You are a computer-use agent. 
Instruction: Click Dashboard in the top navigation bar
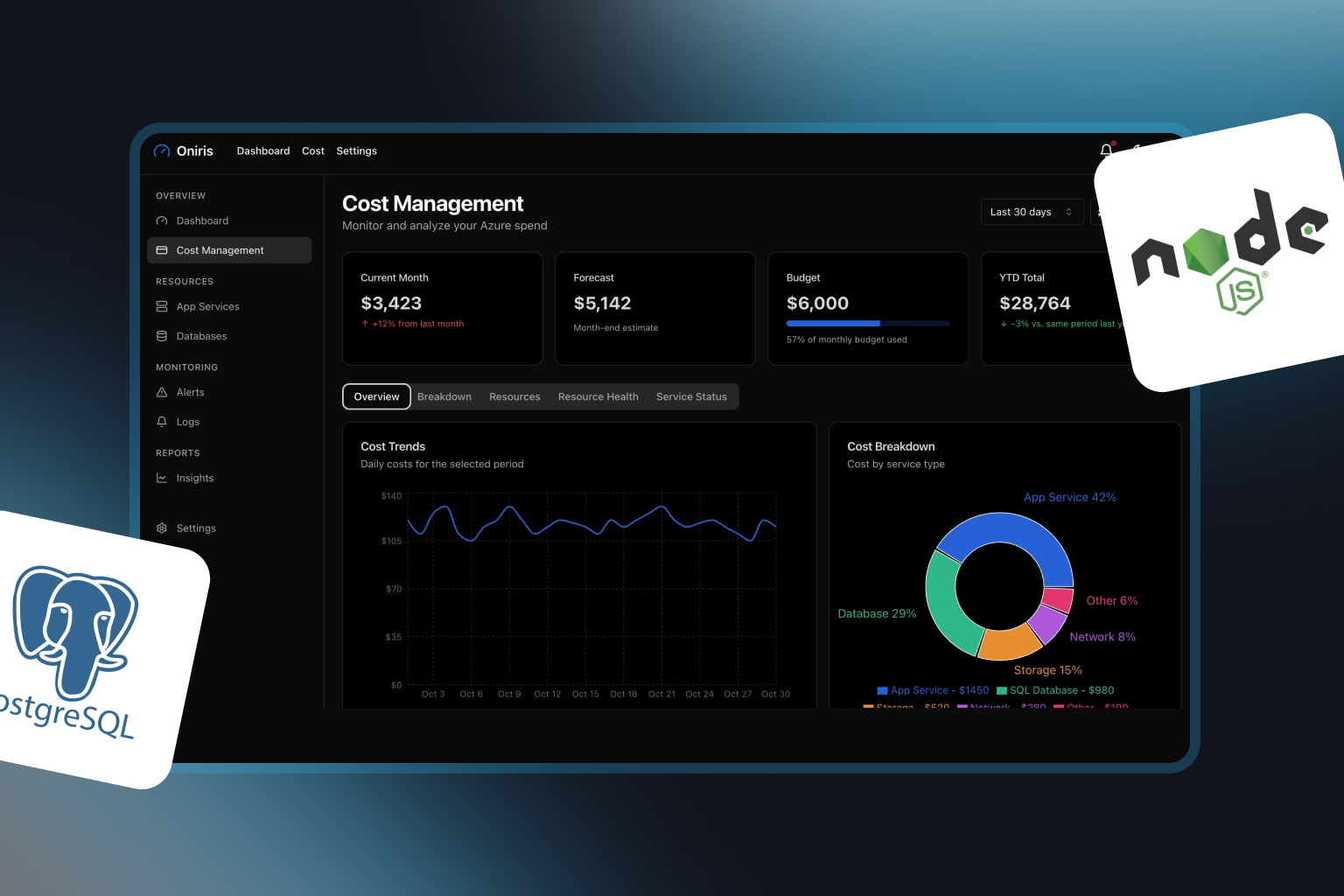coord(263,151)
